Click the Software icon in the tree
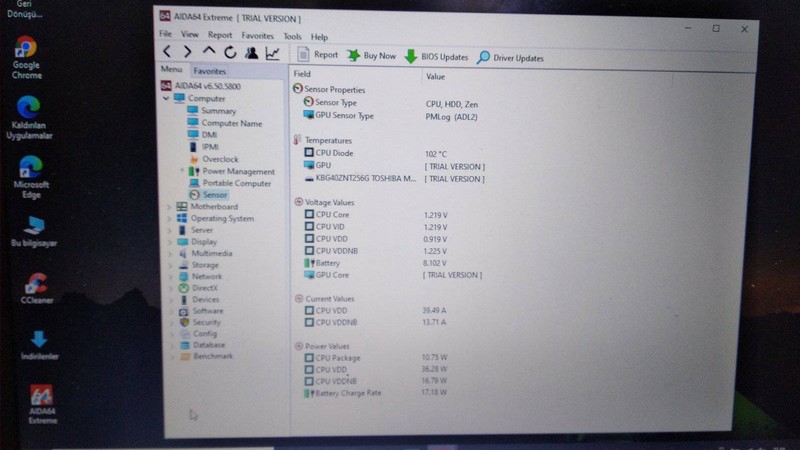Viewport: 800px width, 450px height. (184, 311)
